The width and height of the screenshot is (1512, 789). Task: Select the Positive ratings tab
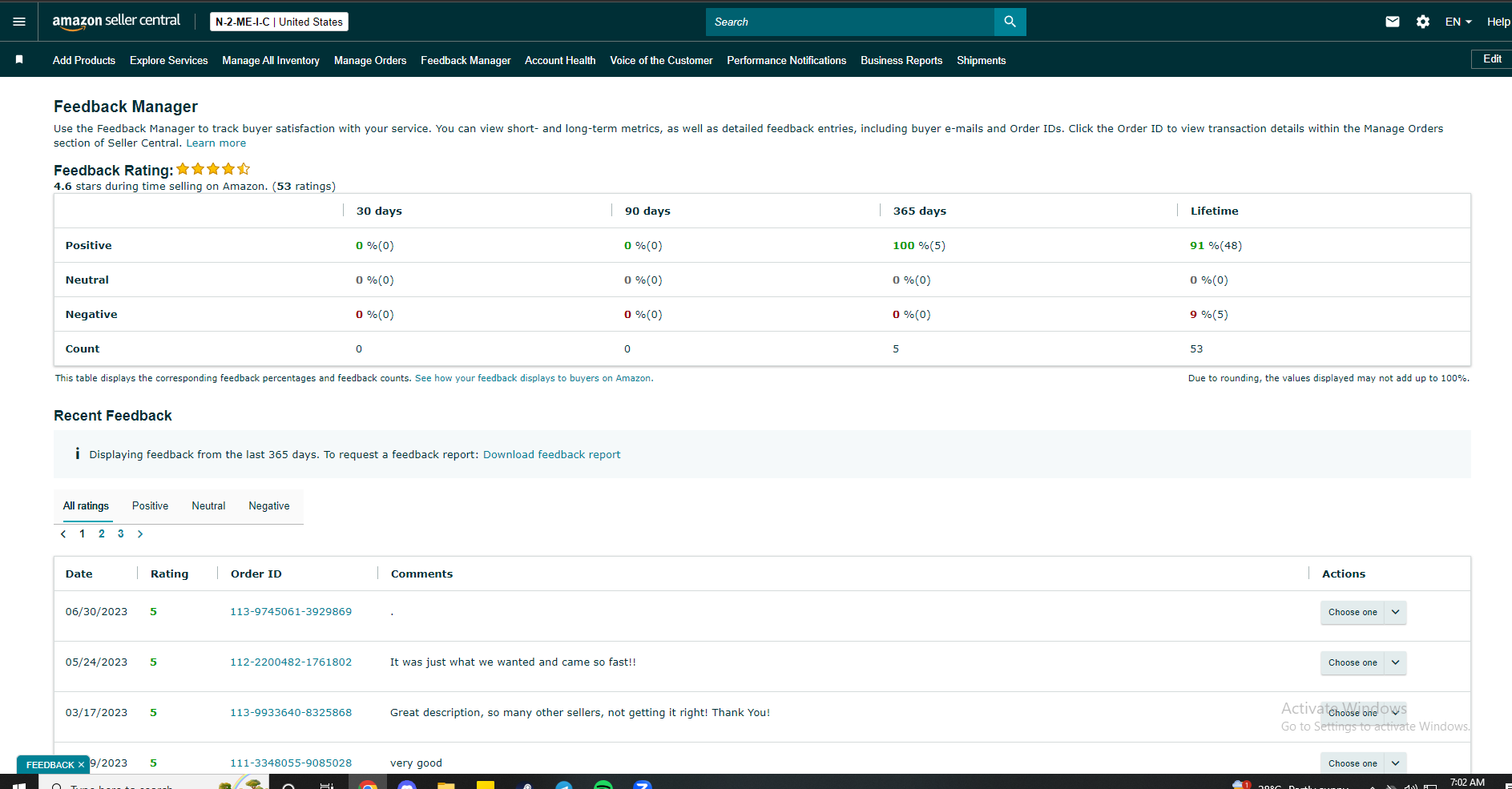tap(150, 505)
